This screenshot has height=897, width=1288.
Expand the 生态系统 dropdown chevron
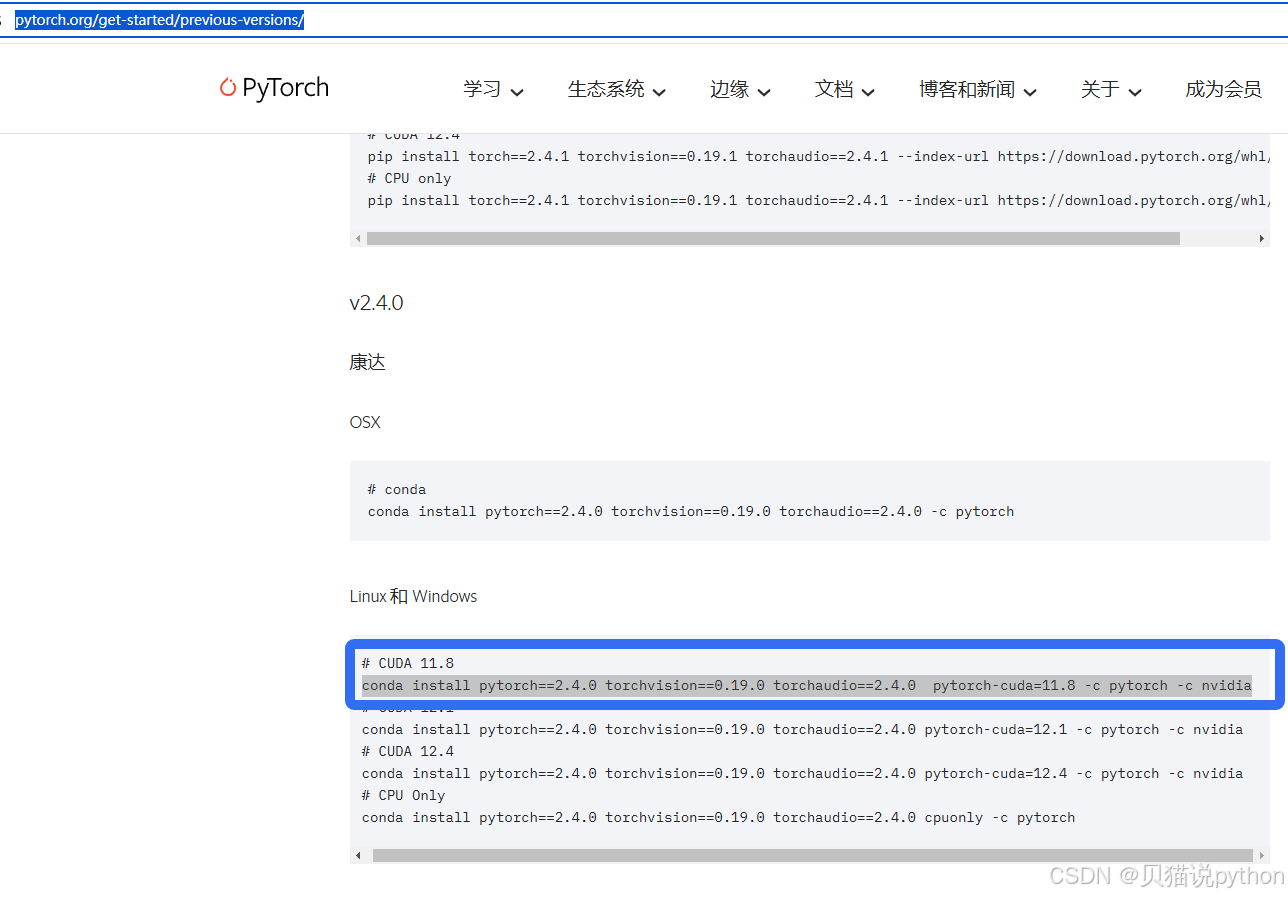tap(660, 91)
